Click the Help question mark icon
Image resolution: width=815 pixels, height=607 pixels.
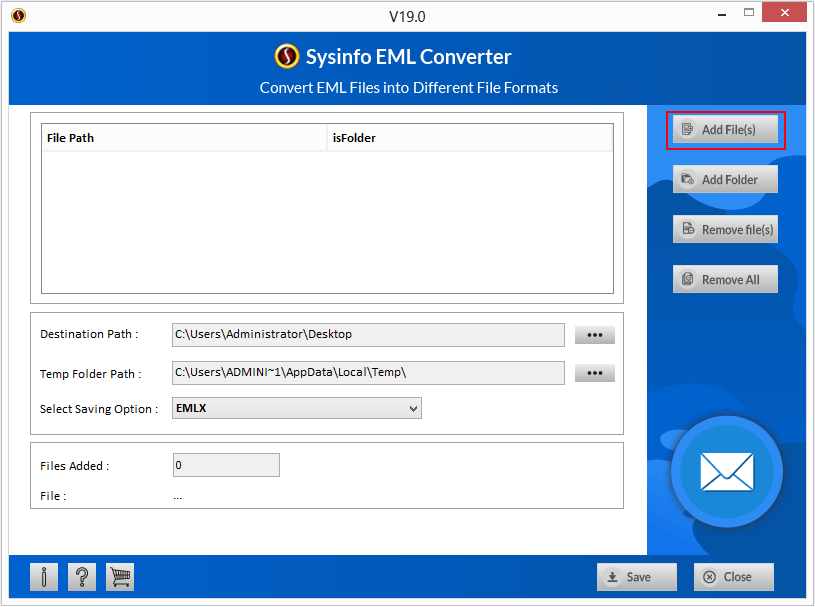click(x=81, y=577)
